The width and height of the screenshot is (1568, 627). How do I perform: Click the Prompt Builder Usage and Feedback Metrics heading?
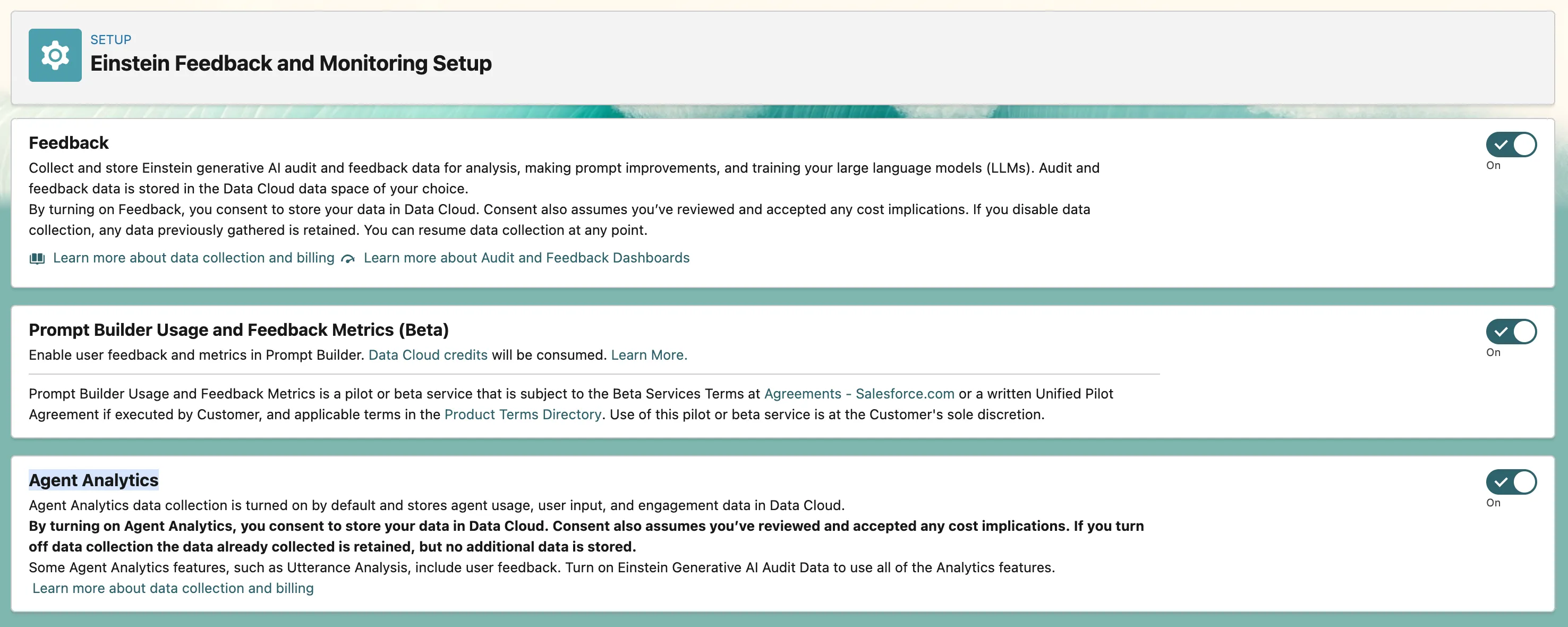click(x=238, y=330)
